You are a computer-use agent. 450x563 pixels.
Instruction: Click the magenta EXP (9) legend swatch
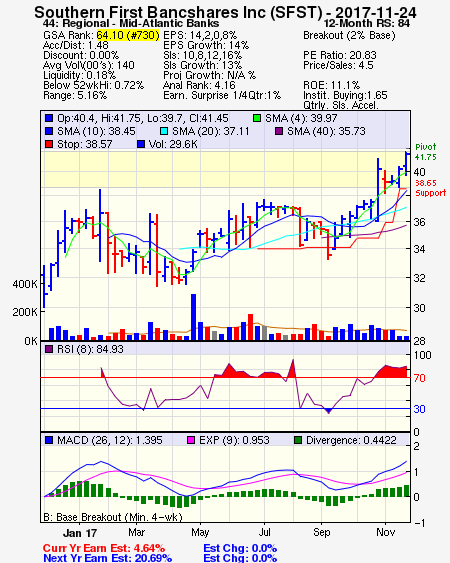(191, 440)
